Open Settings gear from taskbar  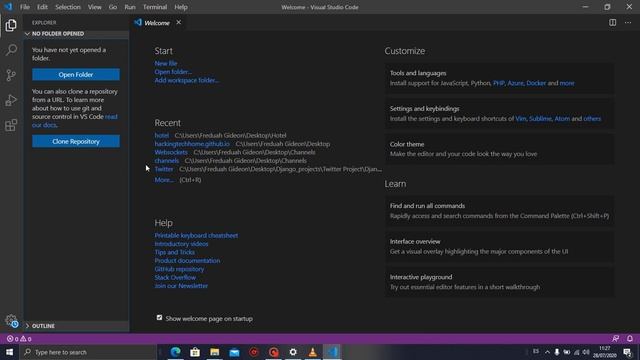293,352
